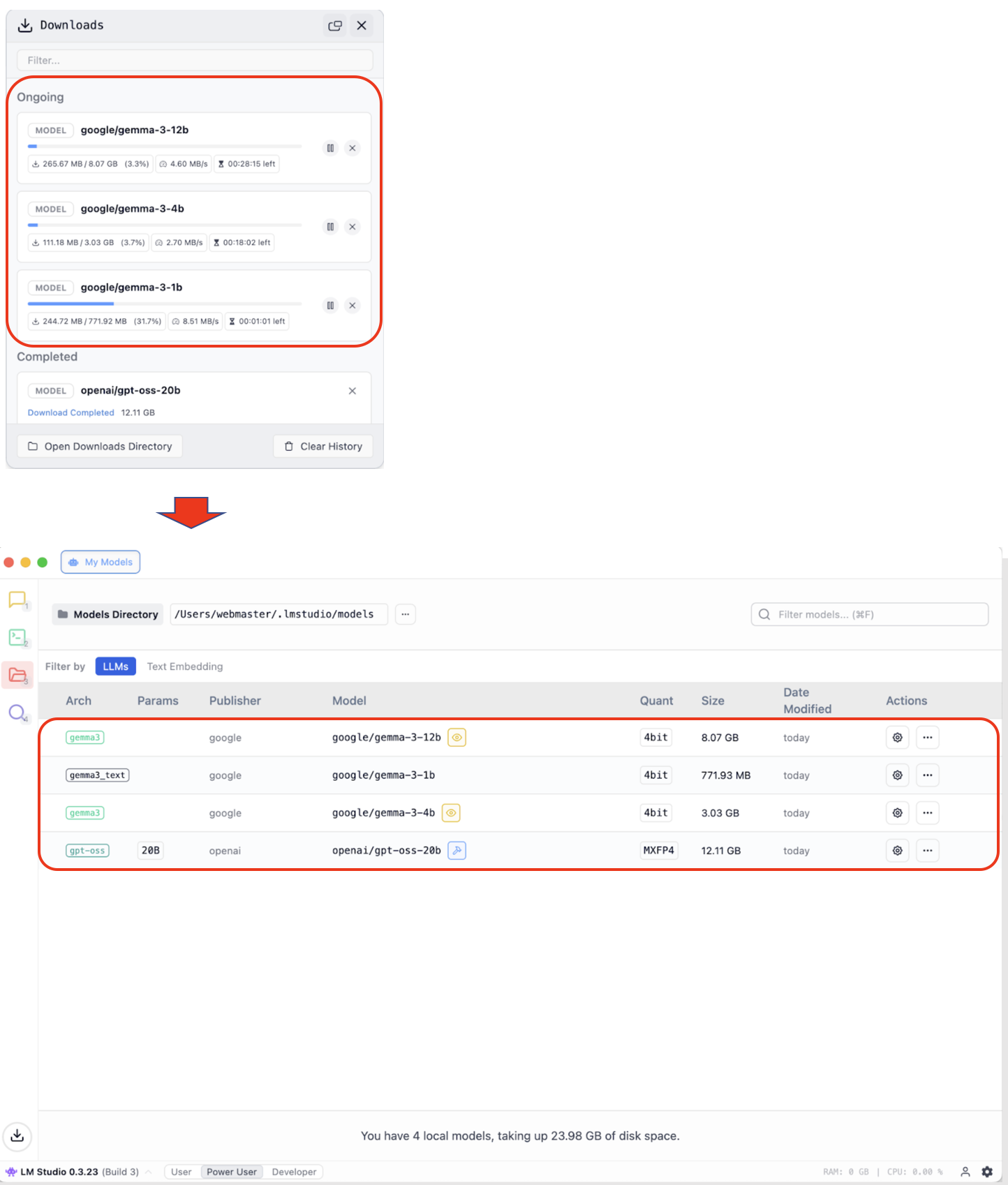Image resolution: width=1008 pixels, height=1185 pixels.
Task: Open the Discover search sidebar icon
Action: (x=17, y=713)
